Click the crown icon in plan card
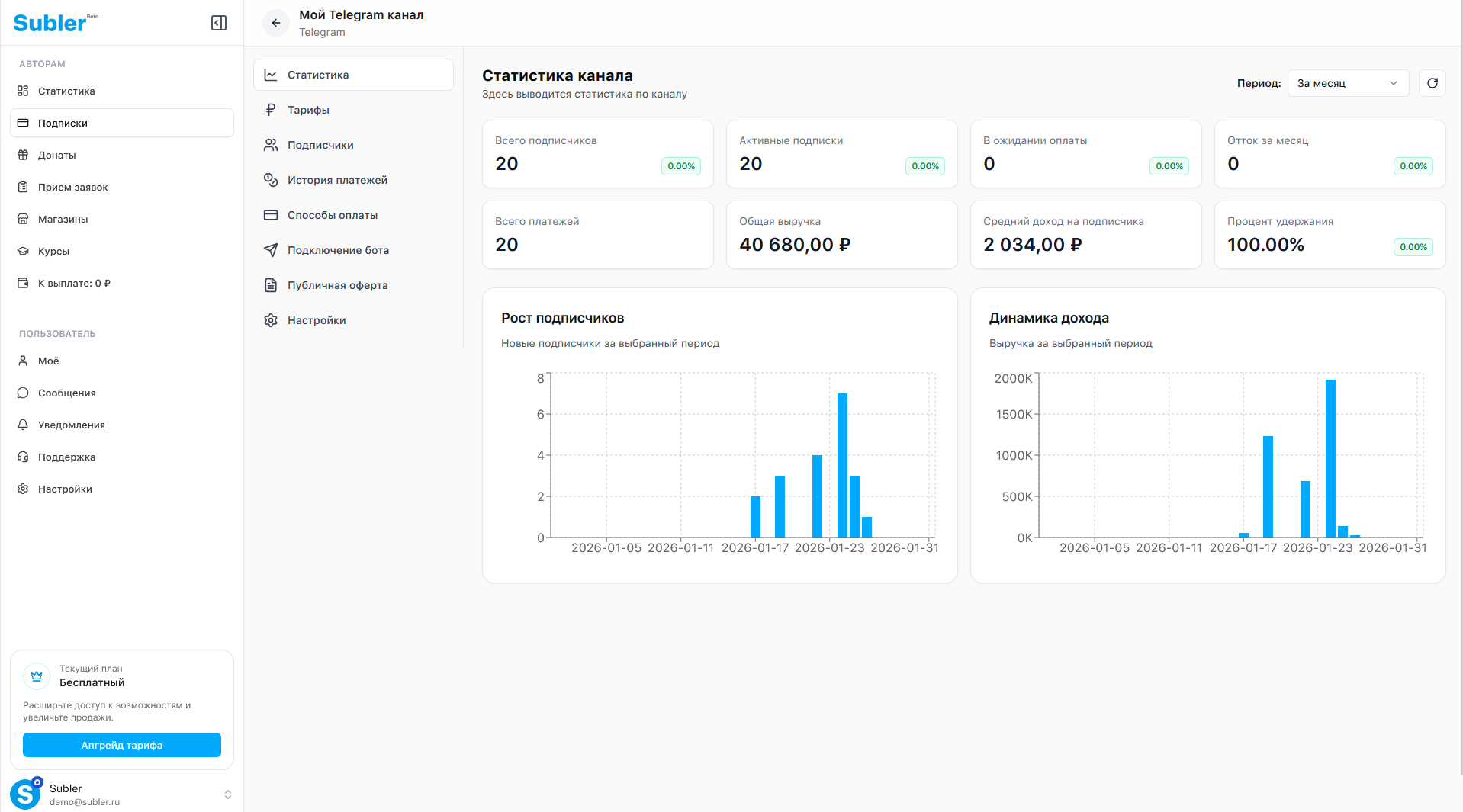1463x812 pixels. point(37,676)
